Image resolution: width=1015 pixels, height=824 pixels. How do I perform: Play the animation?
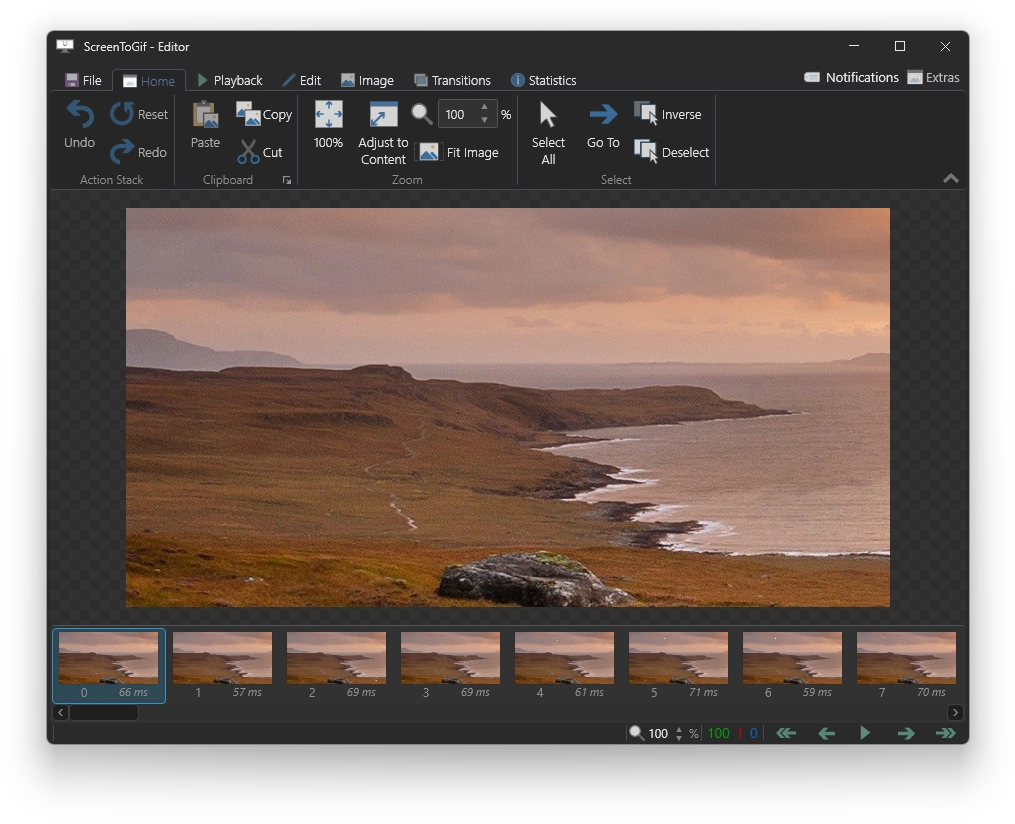click(865, 733)
